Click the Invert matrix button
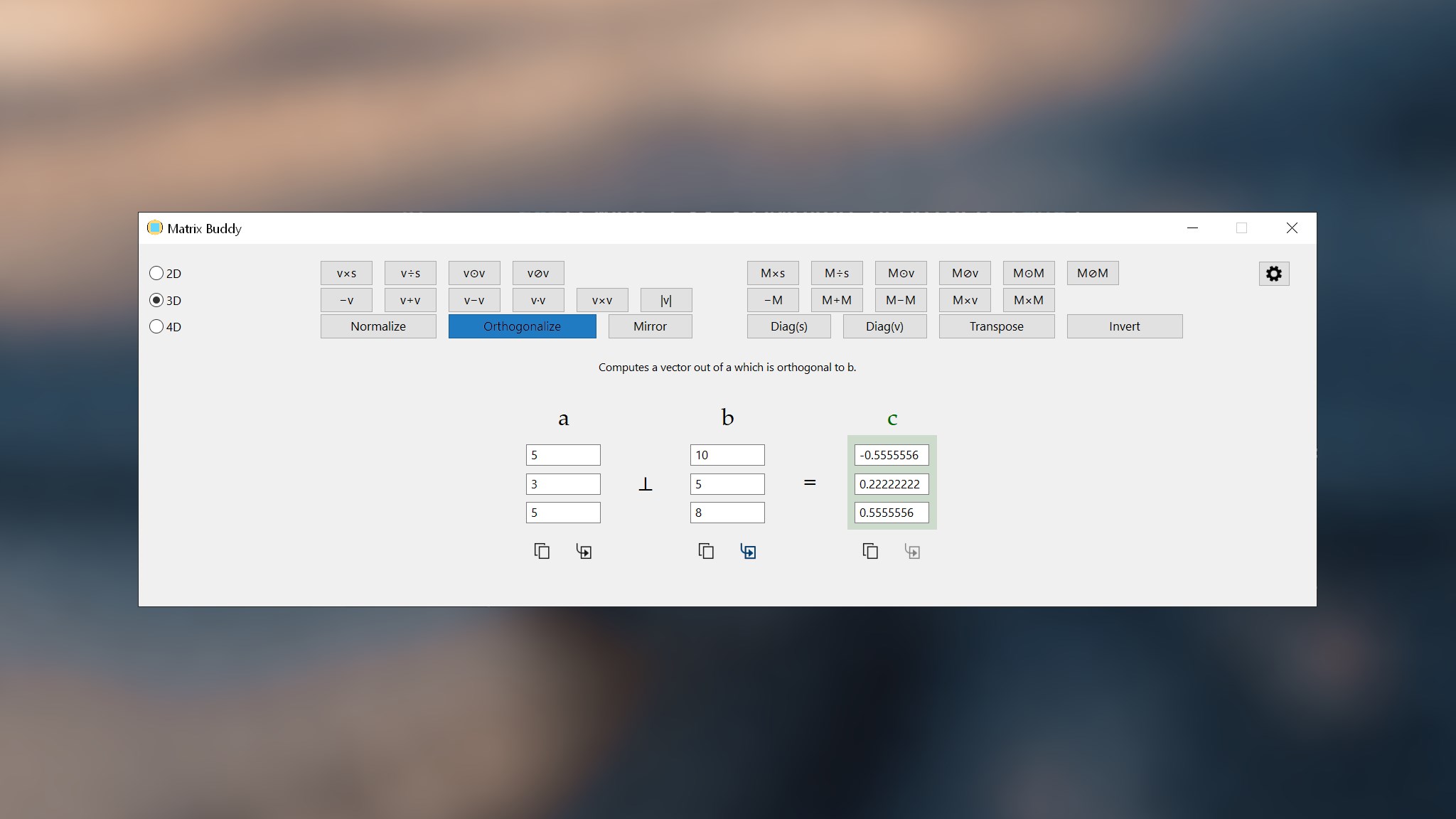Screen dimensions: 1456x819 coord(1124,326)
